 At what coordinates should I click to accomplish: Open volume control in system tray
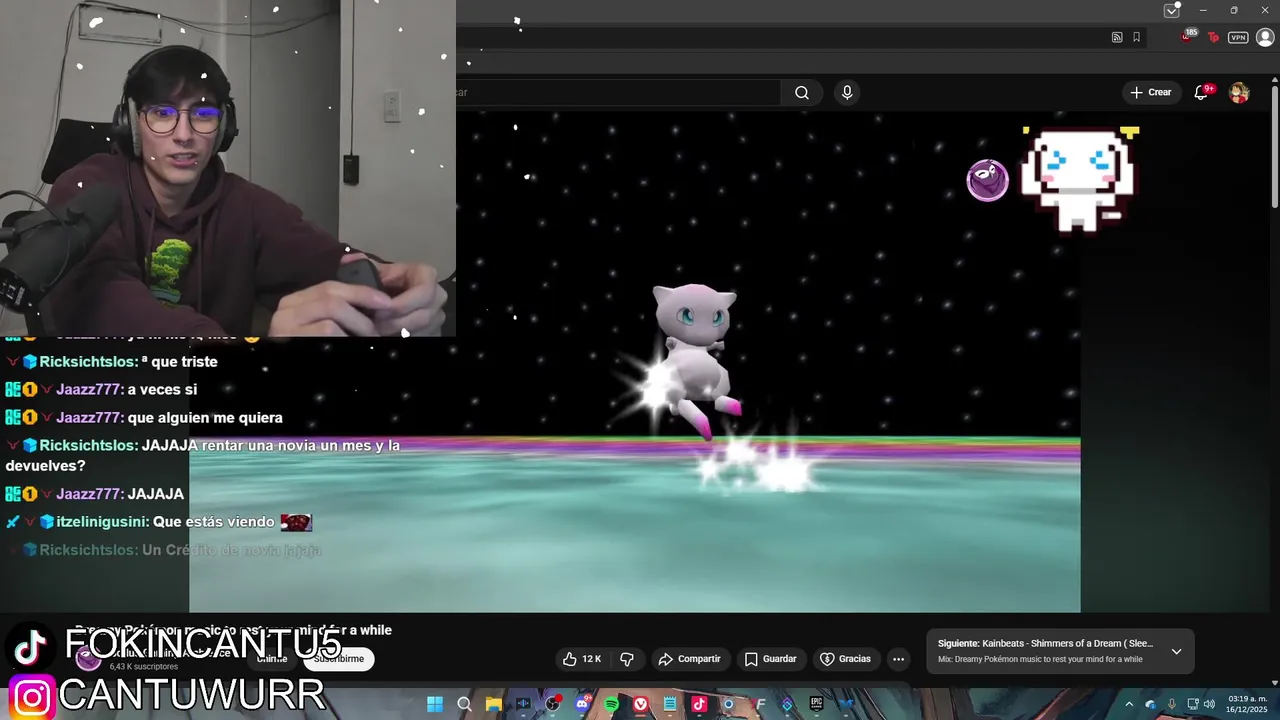coord(1210,704)
